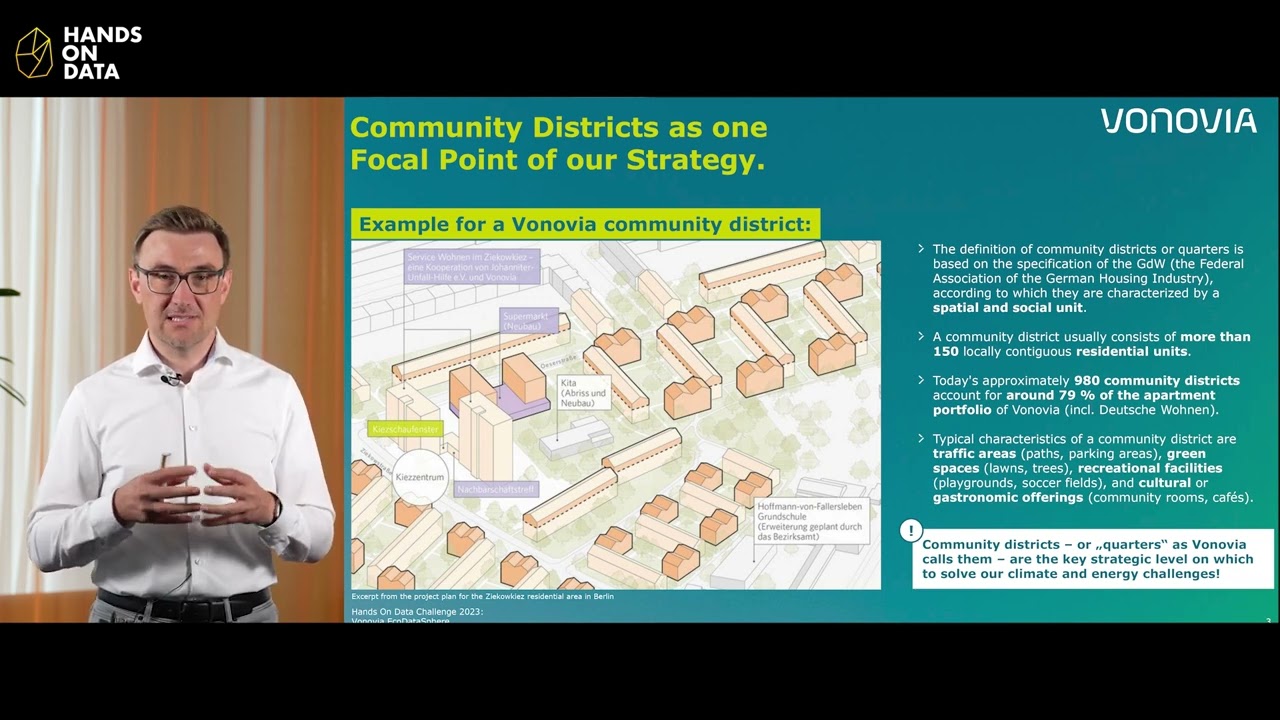This screenshot has width=1280, height=720.
Task: Click the chevron bullet before "Typical characteristics"
Action: pos(921,439)
